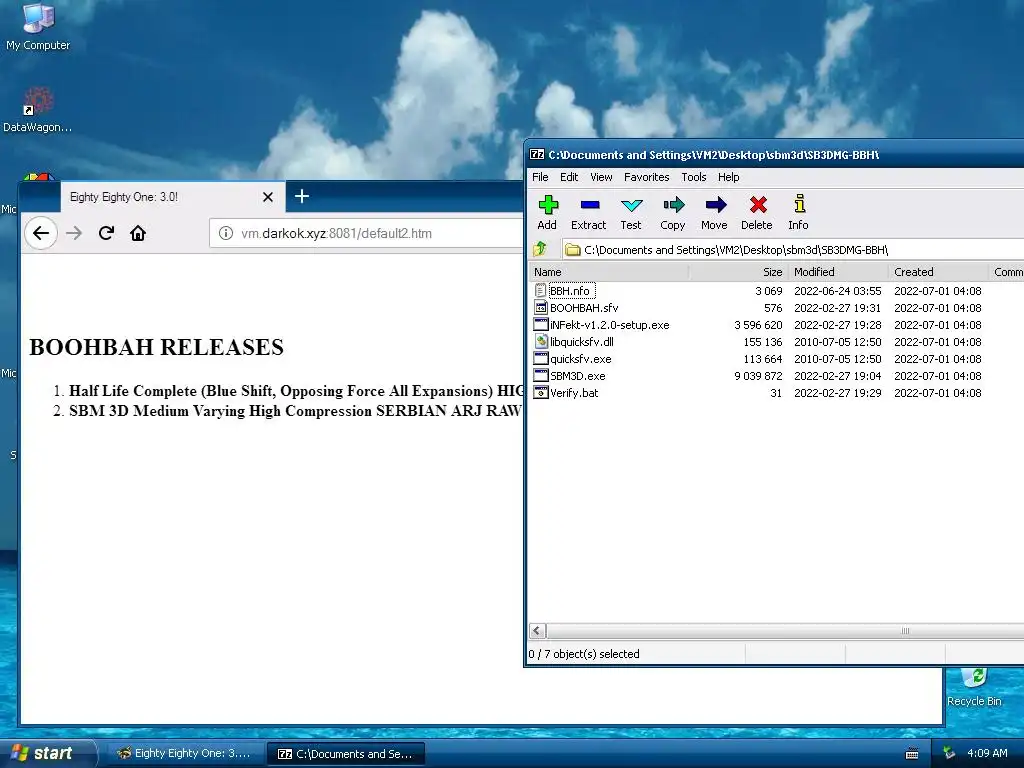Click modified date 2022-02-27 19:04
The width and height of the screenshot is (1024, 768).
coord(838,376)
